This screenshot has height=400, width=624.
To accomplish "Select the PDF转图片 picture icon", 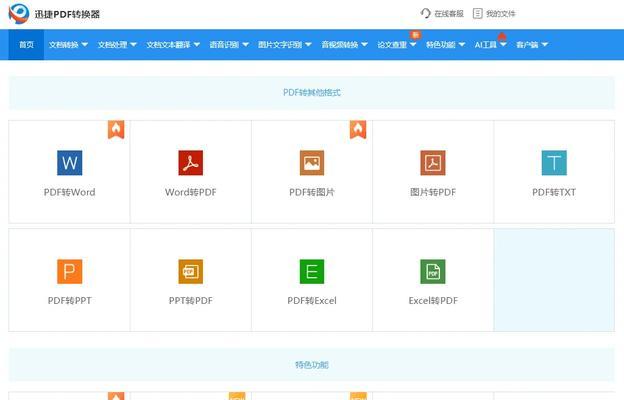I will tap(312, 163).
